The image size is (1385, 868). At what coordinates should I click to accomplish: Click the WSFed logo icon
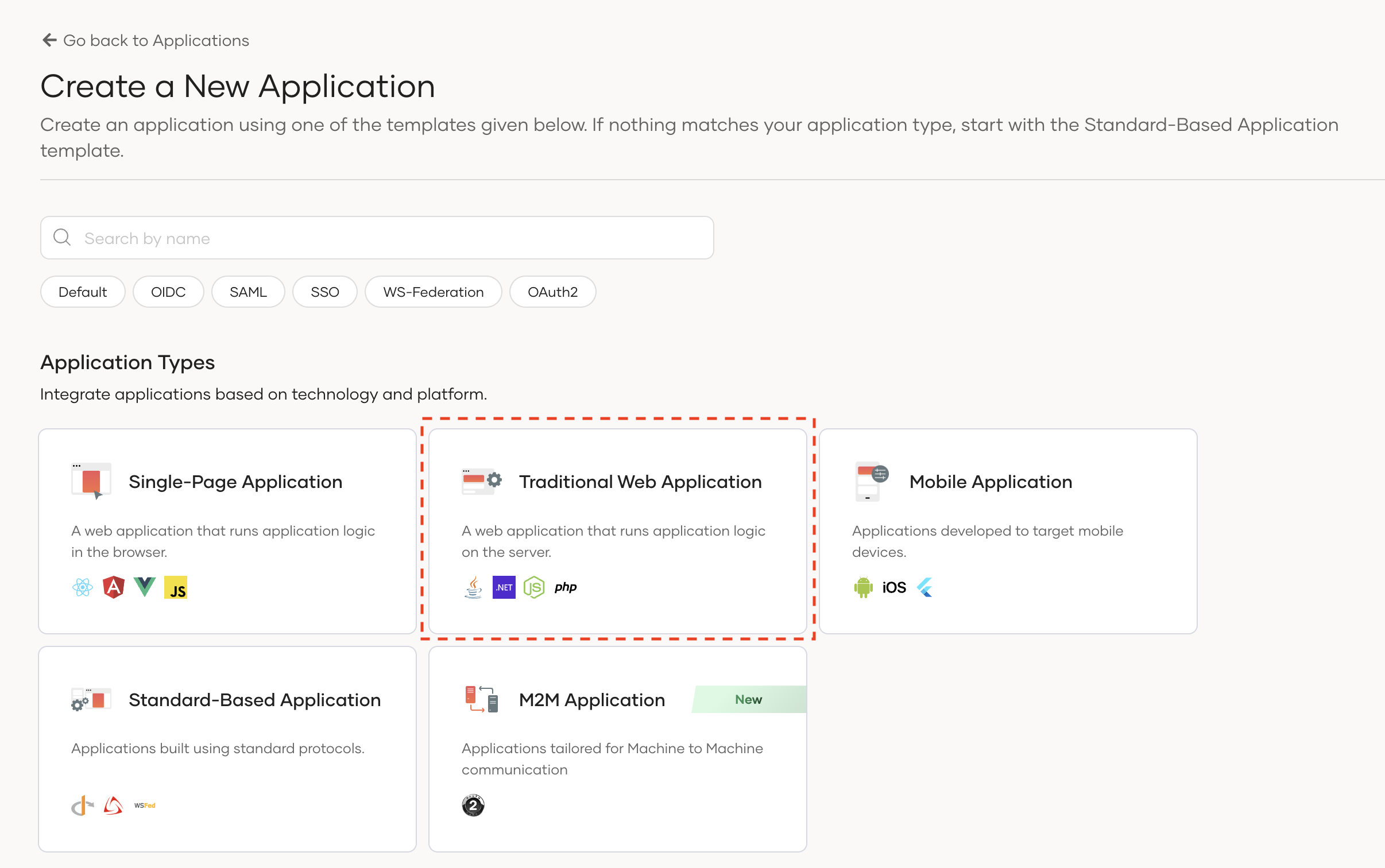[145, 805]
